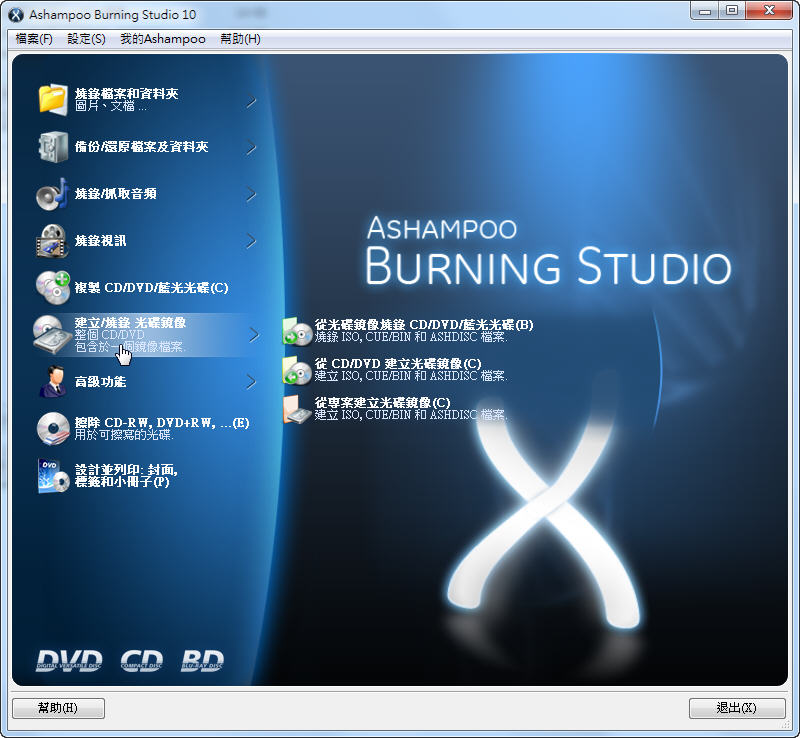800x738 pixels.
Task: Click the 燒錄檔案和資料夾 label
Action: point(126,93)
